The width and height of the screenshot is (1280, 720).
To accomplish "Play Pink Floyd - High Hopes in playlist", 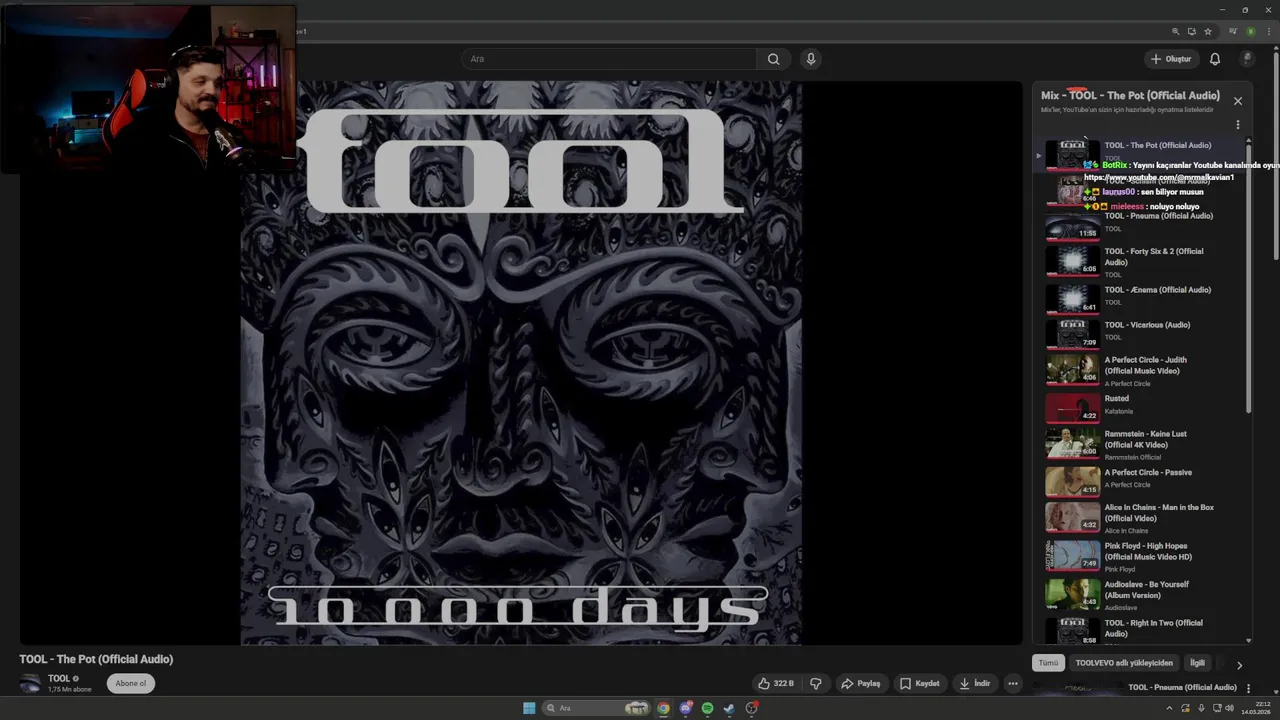I will pyautogui.click(x=1140, y=556).
